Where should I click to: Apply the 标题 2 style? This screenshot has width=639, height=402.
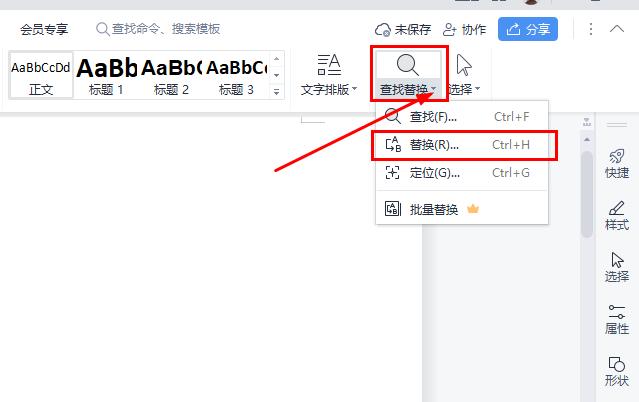click(171, 75)
